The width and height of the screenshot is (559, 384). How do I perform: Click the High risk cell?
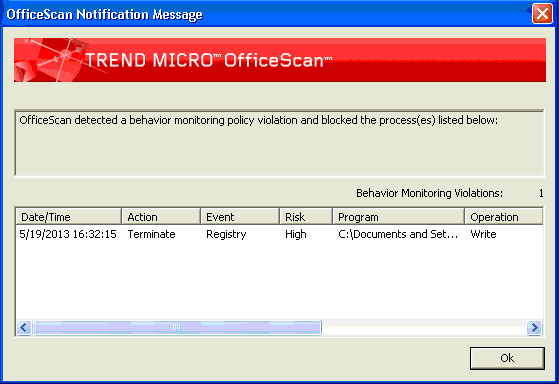296,235
